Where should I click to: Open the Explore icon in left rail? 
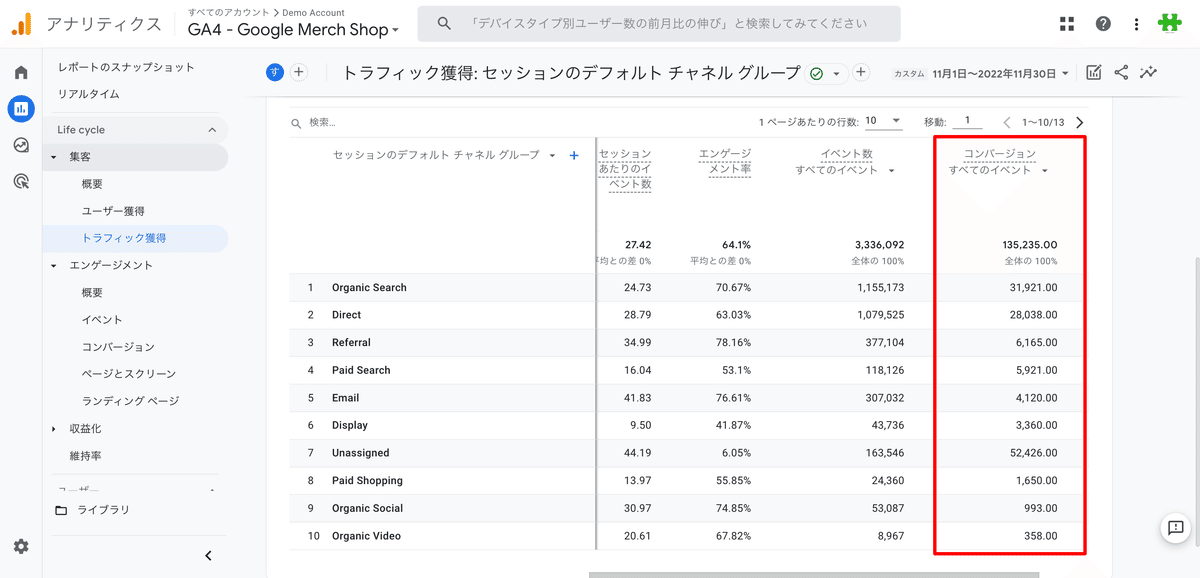[21, 145]
